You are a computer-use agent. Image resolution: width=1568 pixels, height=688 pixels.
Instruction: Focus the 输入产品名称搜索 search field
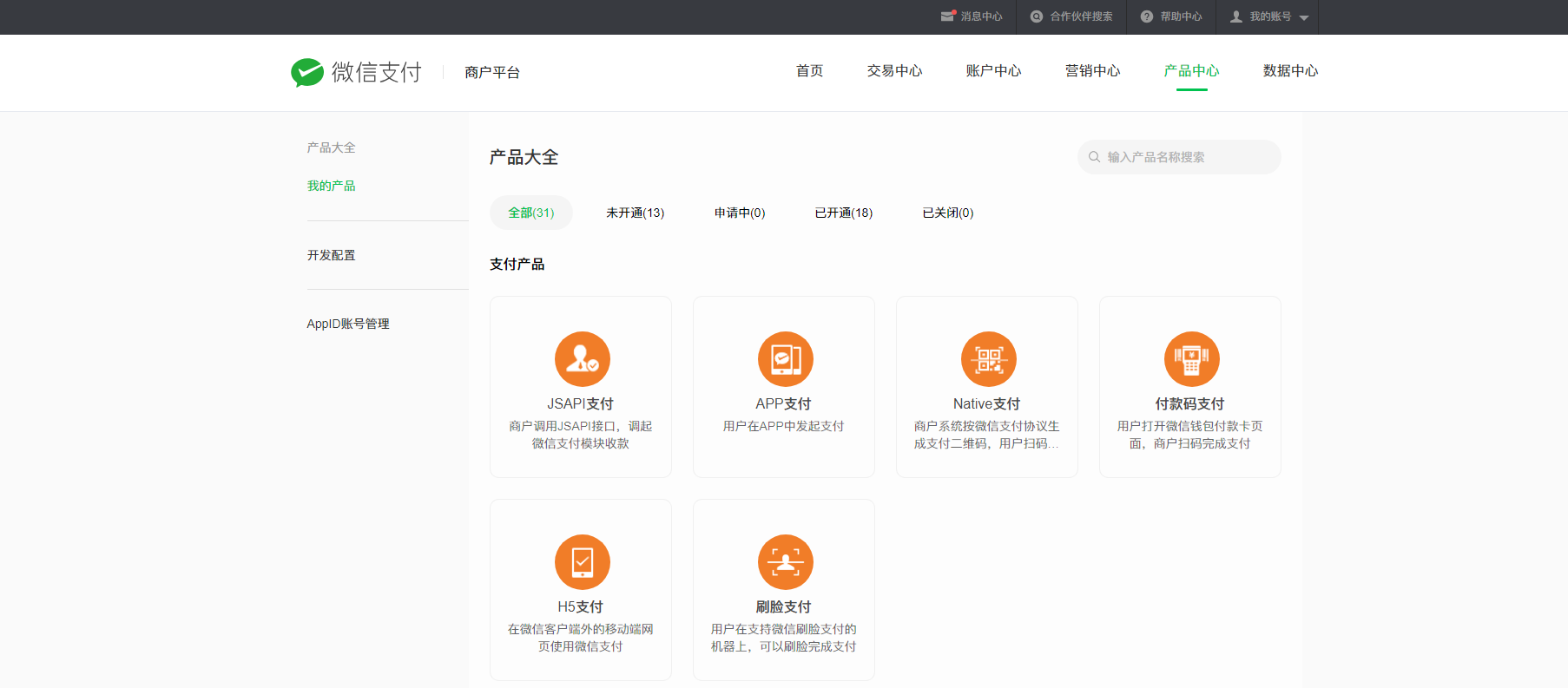pos(1179,157)
